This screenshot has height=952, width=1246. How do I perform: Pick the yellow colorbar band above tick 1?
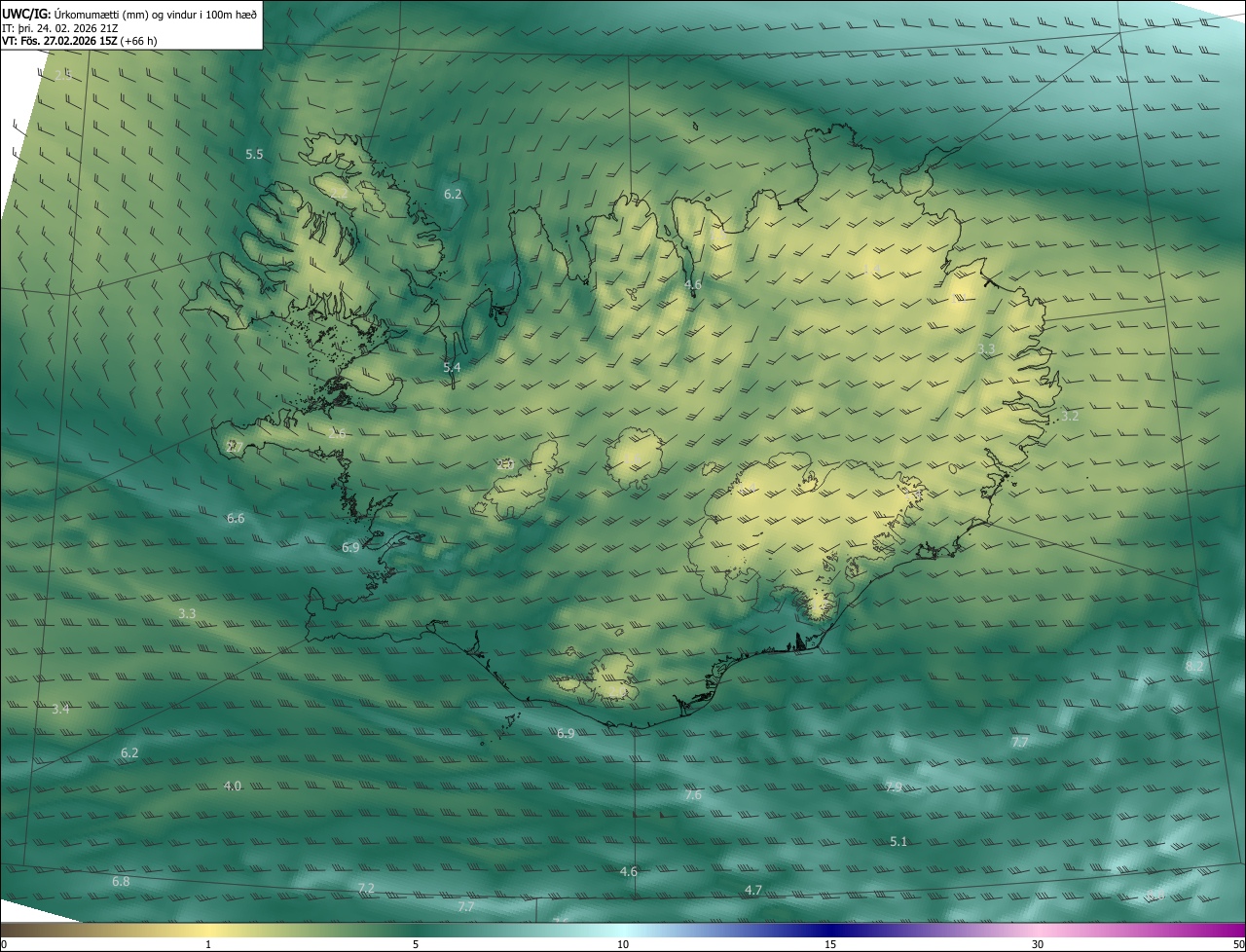(208, 930)
